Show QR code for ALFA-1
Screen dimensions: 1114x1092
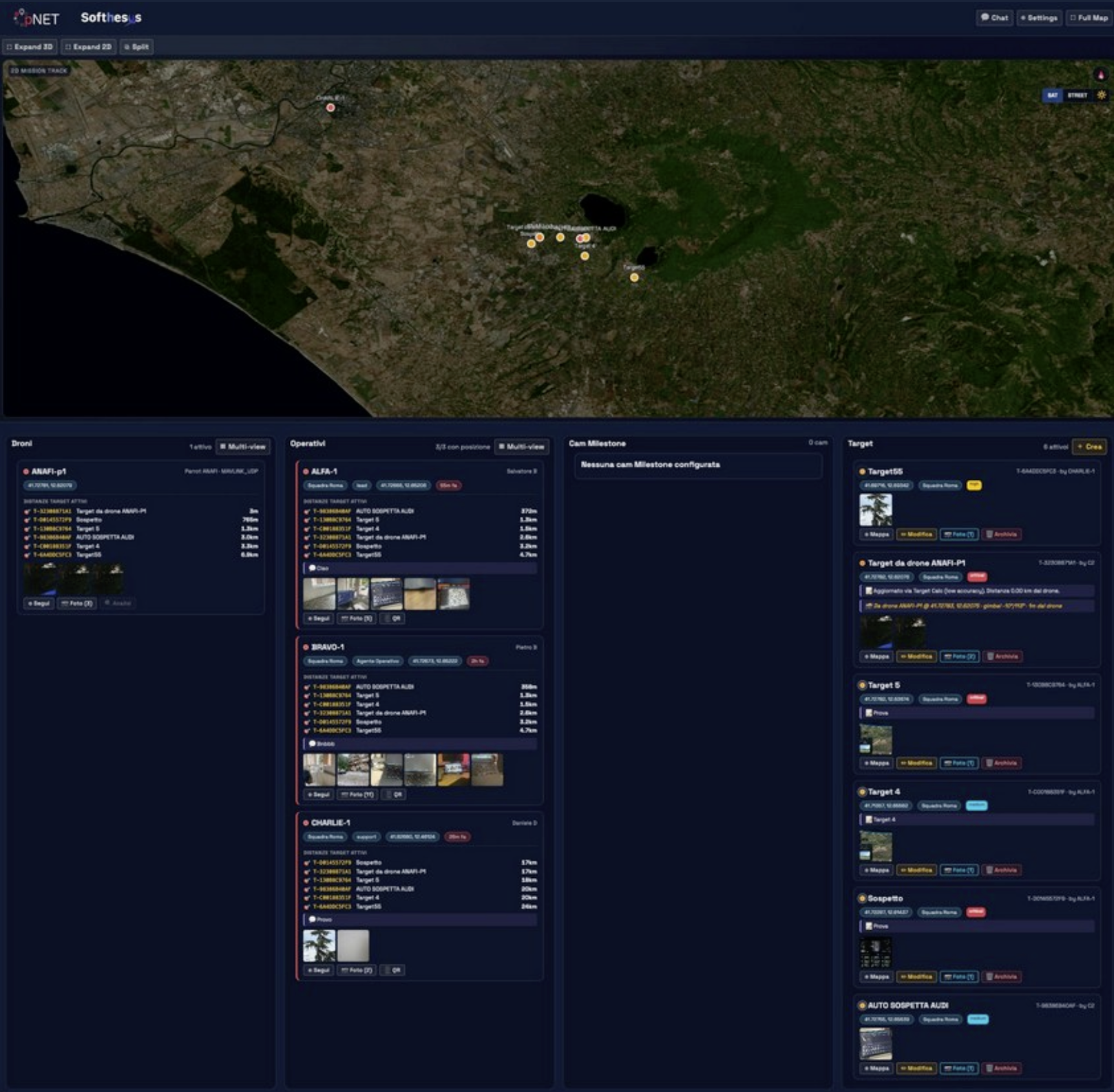point(392,618)
